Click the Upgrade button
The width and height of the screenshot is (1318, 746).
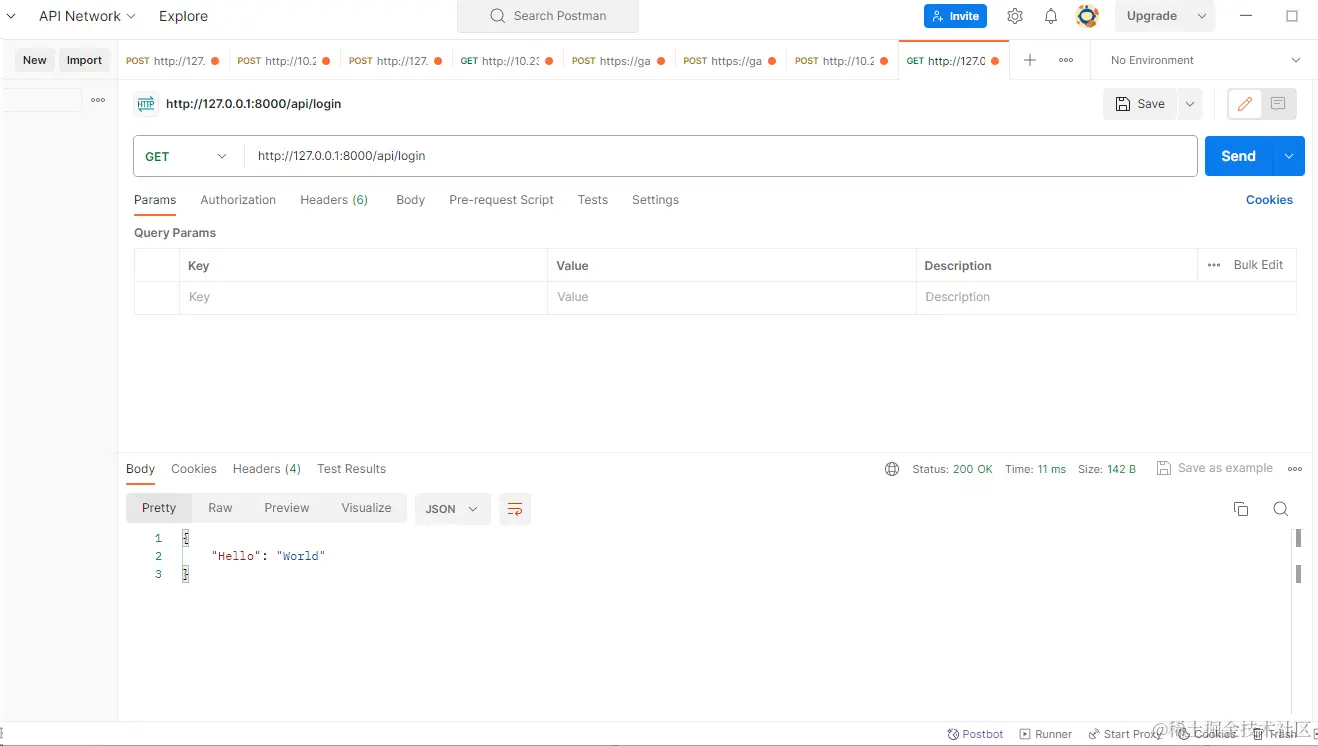[1152, 16]
